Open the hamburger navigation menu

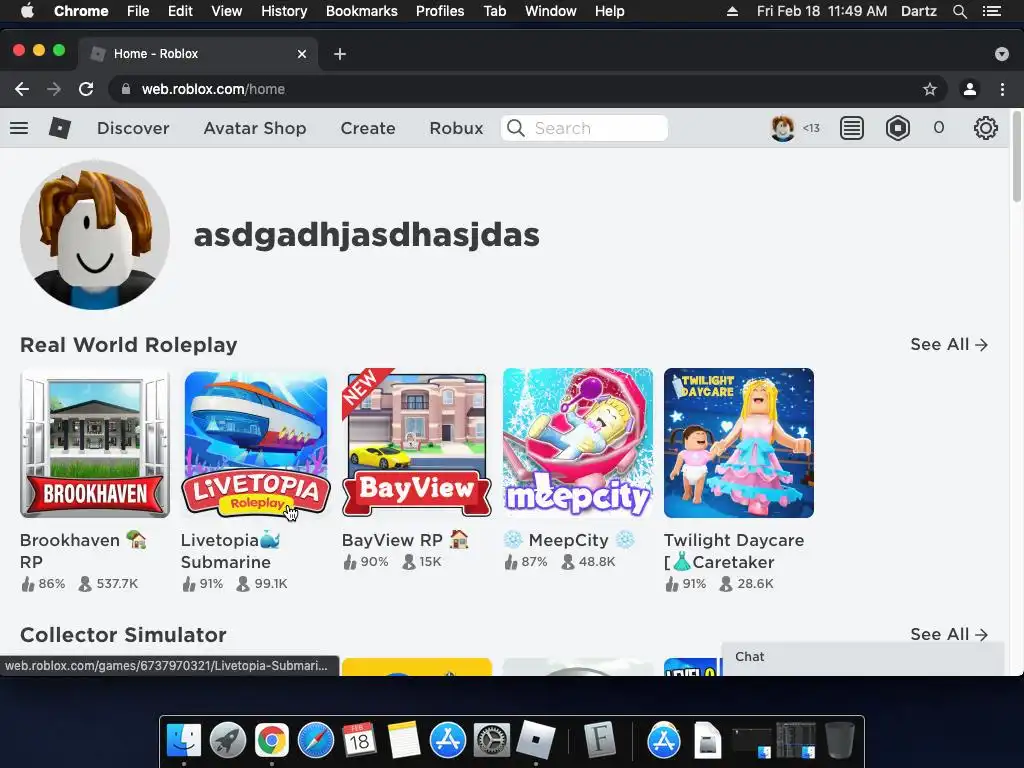(19, 128)
